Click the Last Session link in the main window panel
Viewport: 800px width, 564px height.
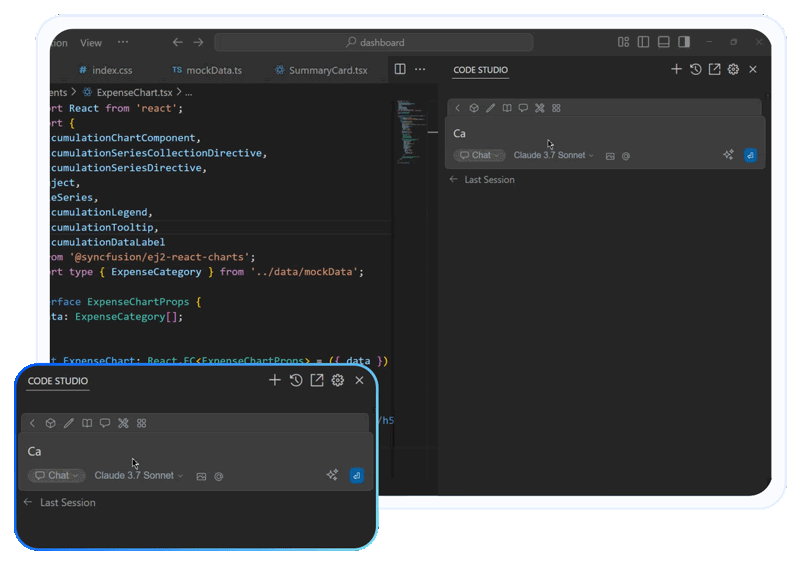[x=489, y=180]
